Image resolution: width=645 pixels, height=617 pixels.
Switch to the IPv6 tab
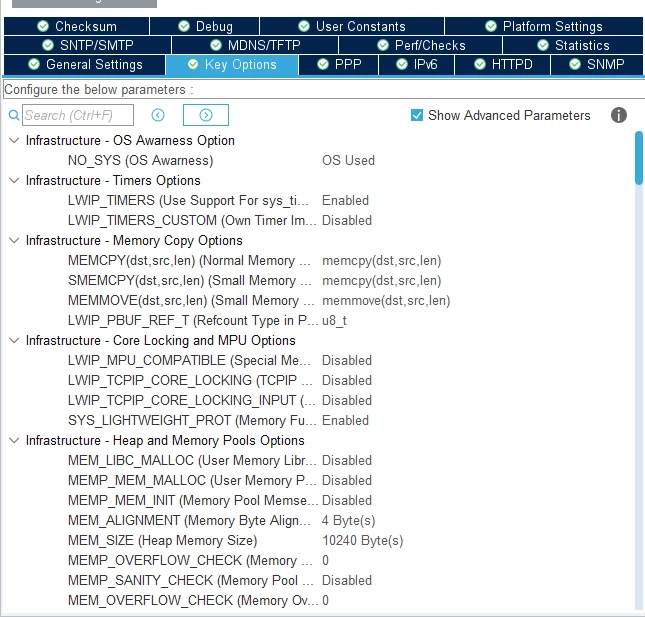(416, 65)
